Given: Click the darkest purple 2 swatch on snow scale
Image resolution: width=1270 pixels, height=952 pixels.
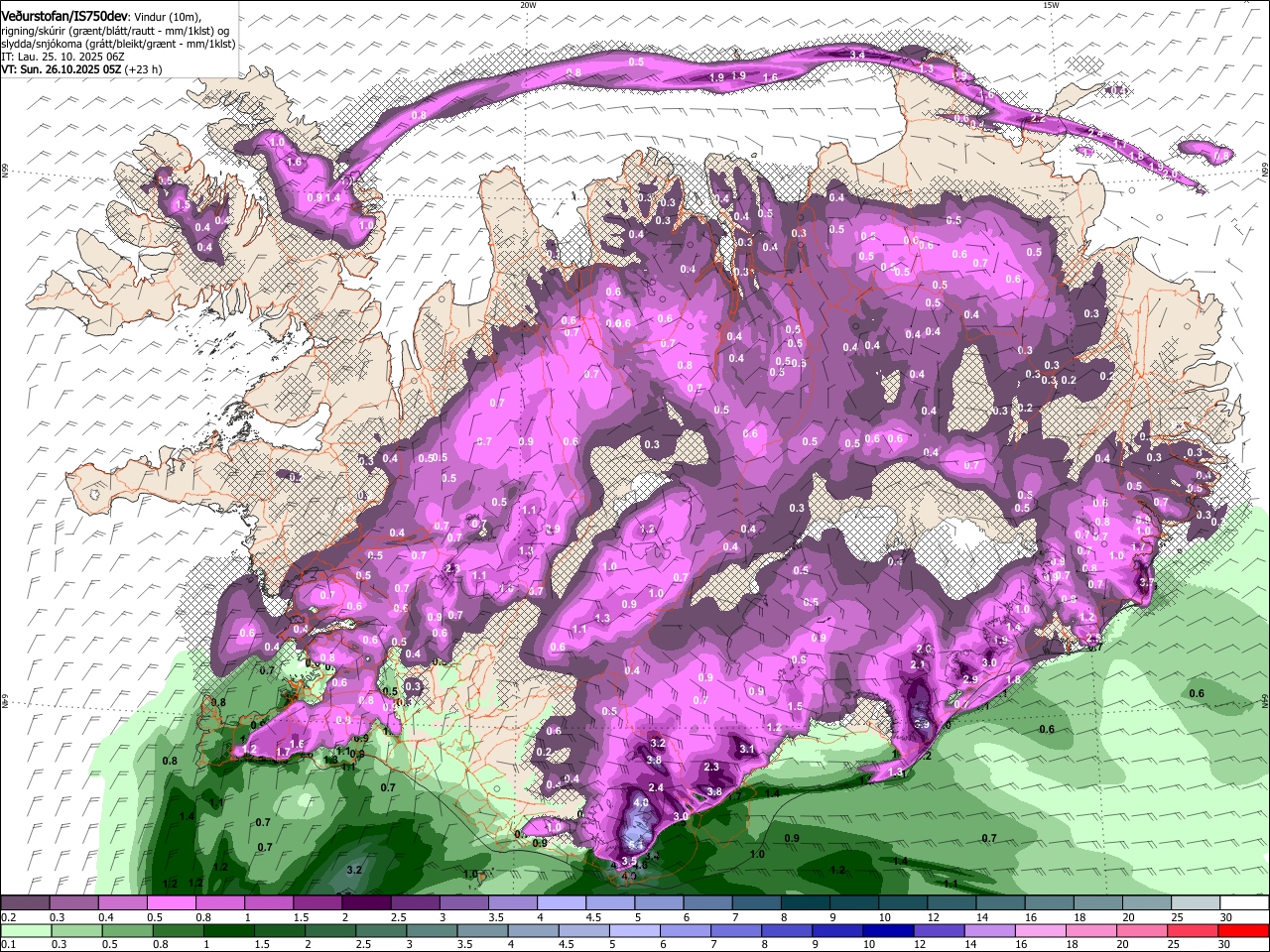Looking at the screenshot, I should coord(366,903).
